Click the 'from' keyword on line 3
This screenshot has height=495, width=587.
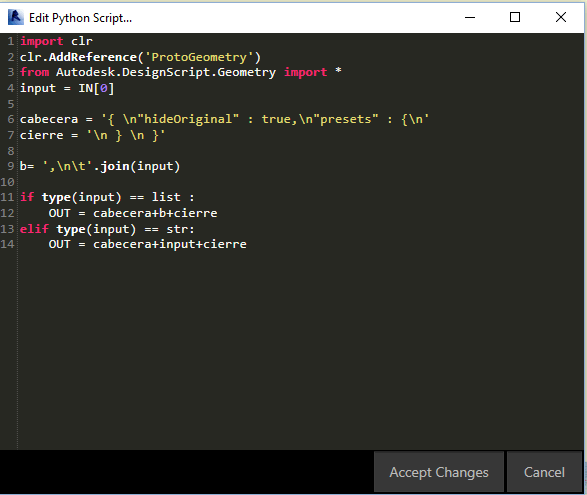[x=34, y=72]
